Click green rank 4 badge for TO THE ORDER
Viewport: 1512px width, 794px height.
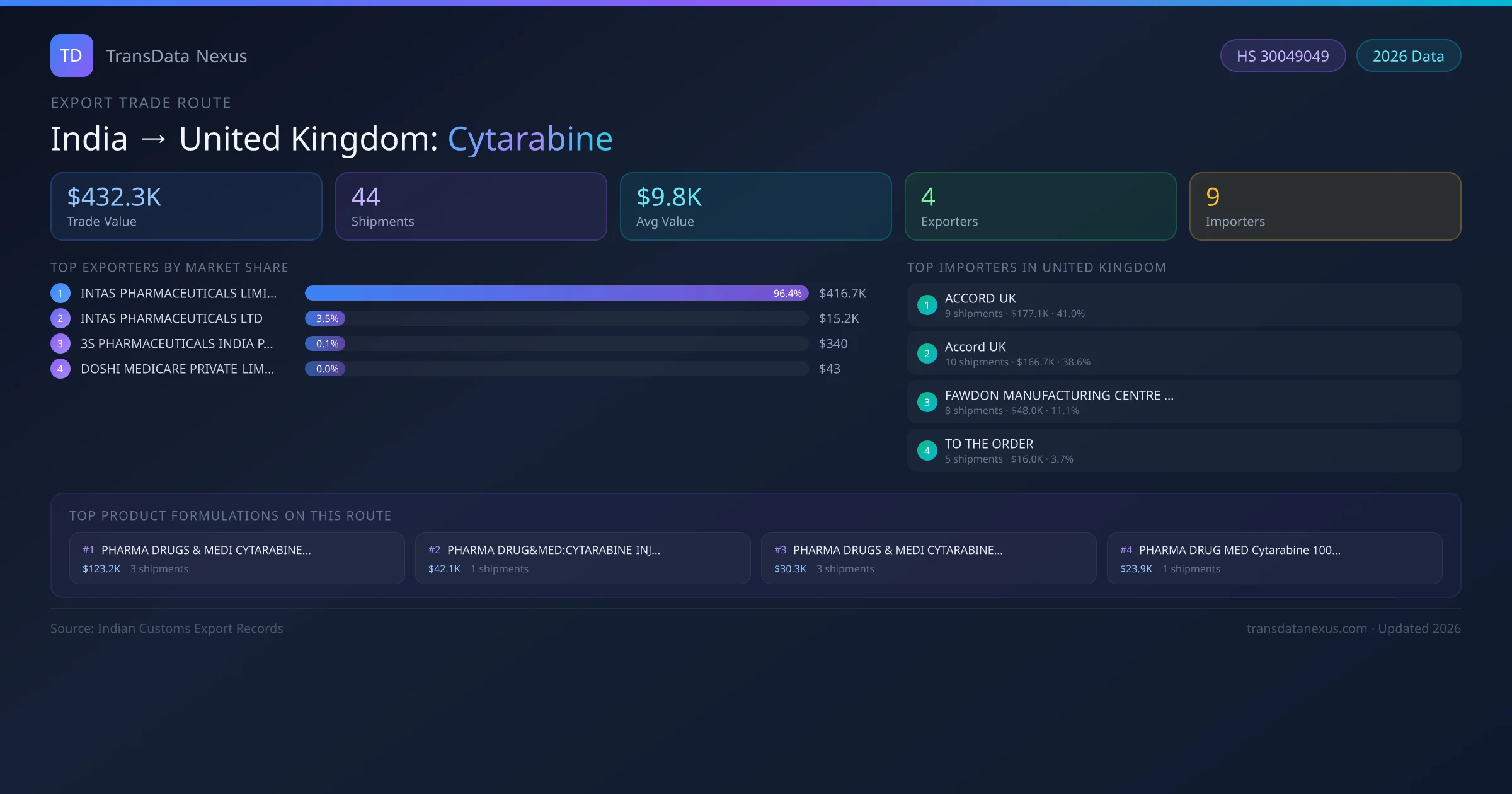[x=927, y=451]
